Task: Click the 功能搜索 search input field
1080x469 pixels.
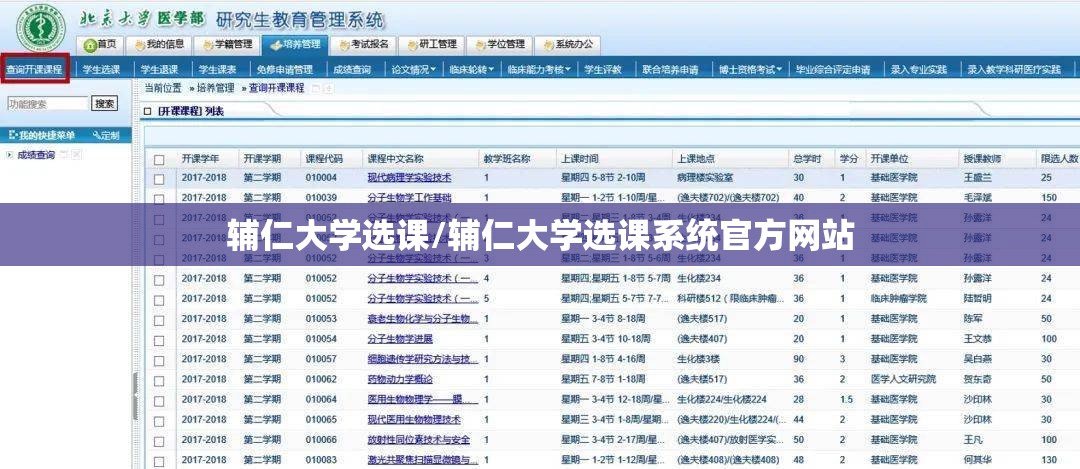Action: (48, 103)
